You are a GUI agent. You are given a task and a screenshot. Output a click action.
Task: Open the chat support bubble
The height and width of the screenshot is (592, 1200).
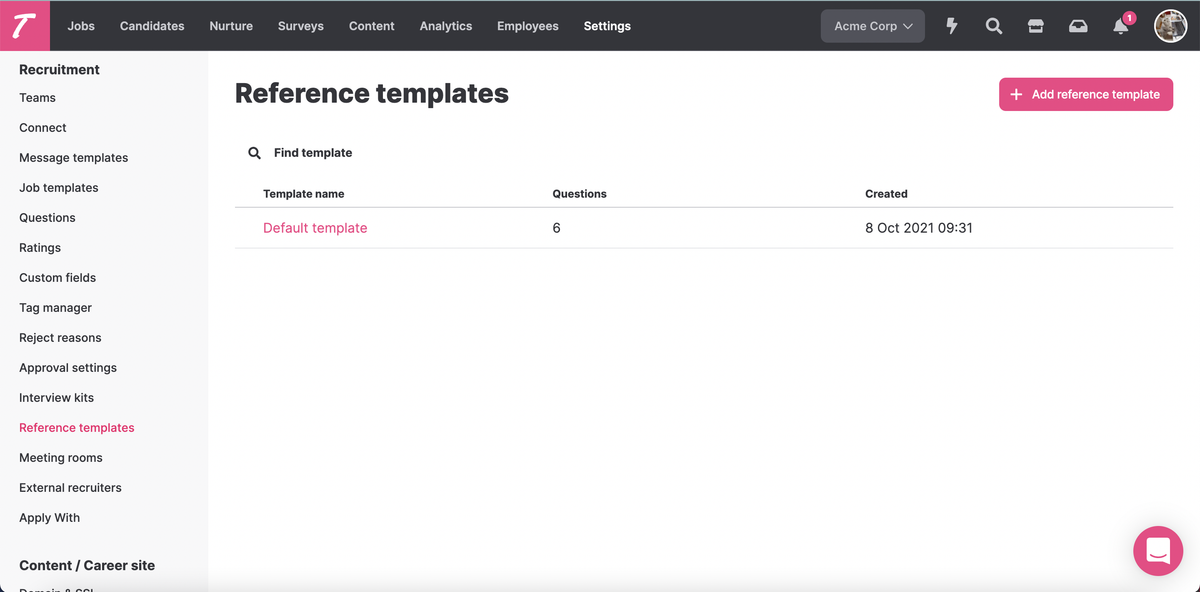[1158, 550]
